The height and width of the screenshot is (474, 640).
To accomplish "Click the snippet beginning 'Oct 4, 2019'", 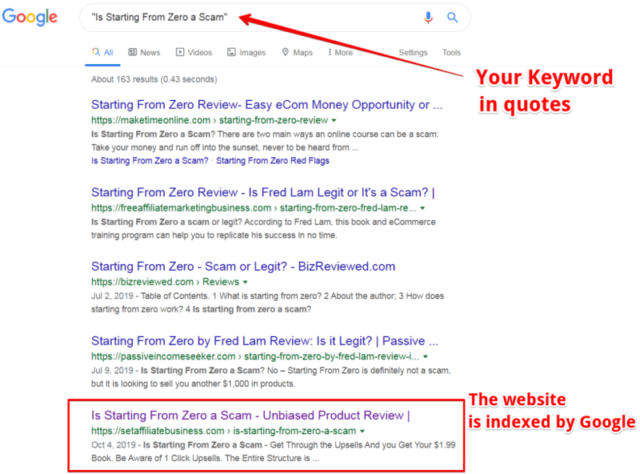I will 273,452.
